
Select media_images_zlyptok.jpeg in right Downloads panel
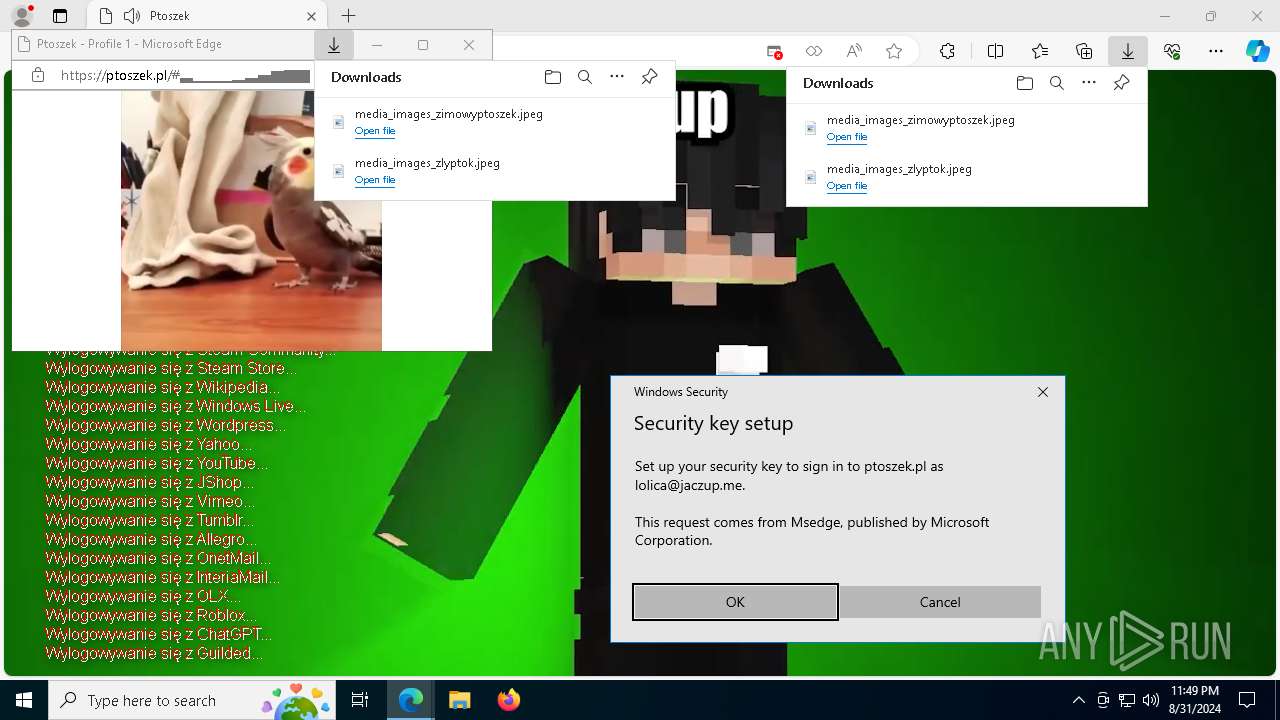899,169
